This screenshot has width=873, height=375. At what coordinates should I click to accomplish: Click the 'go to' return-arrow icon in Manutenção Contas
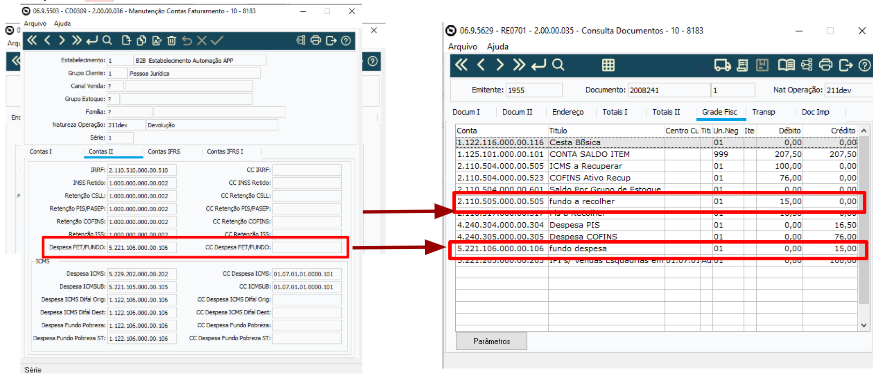click(92, 40)
